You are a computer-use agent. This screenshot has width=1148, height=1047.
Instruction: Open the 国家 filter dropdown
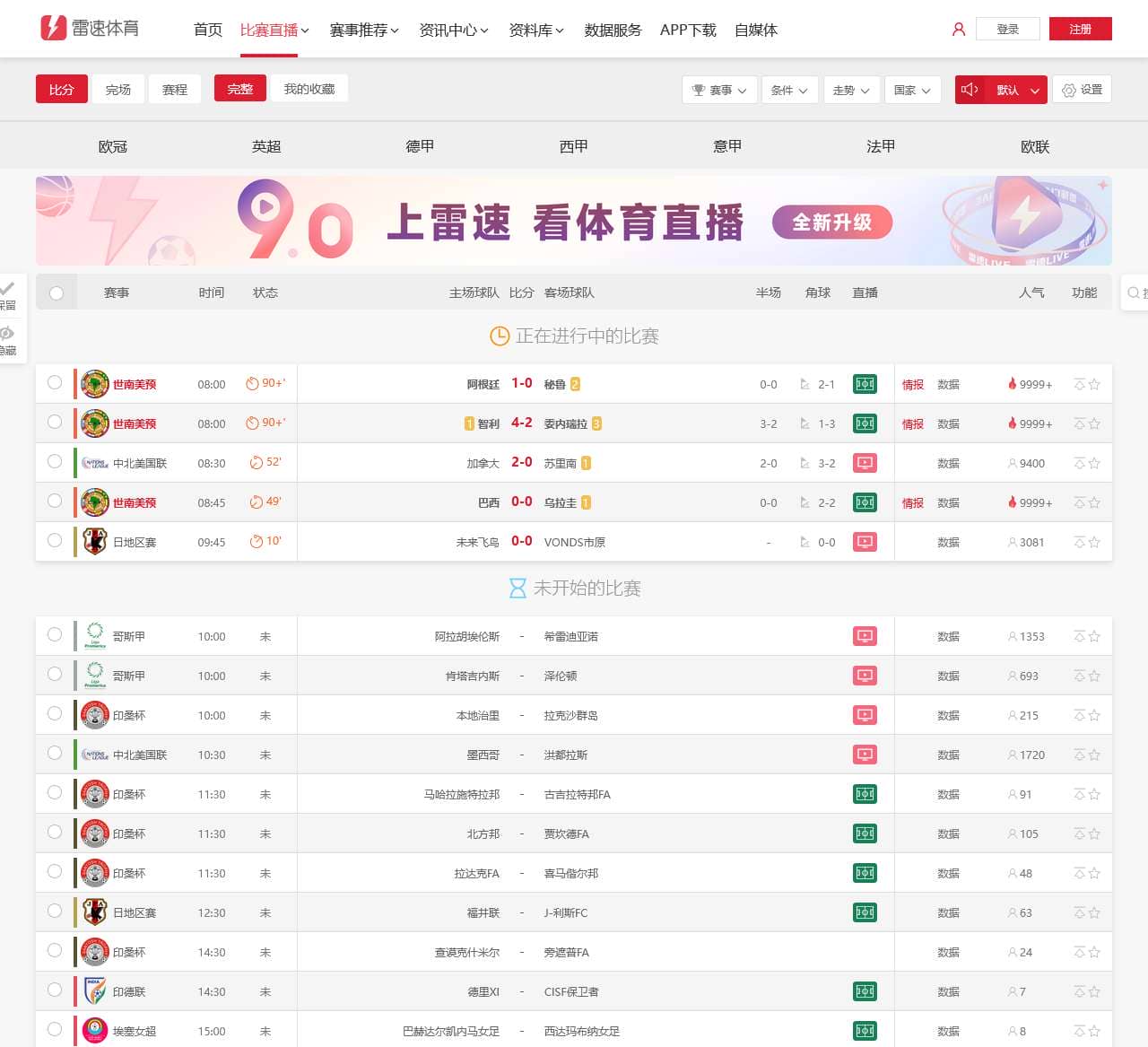[912, 90]
